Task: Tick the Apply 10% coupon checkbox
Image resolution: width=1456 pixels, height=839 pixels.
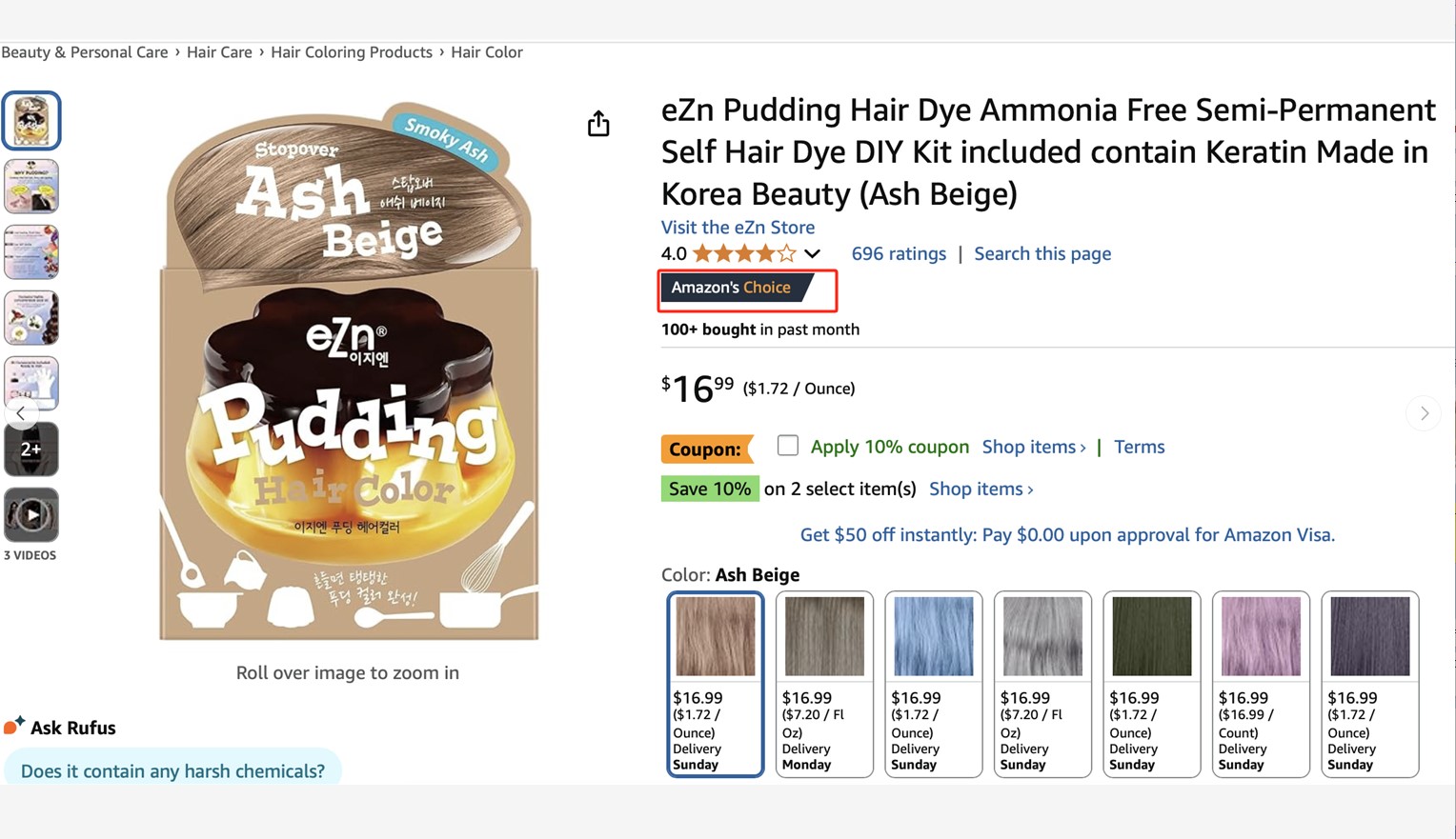Action: 787,446
